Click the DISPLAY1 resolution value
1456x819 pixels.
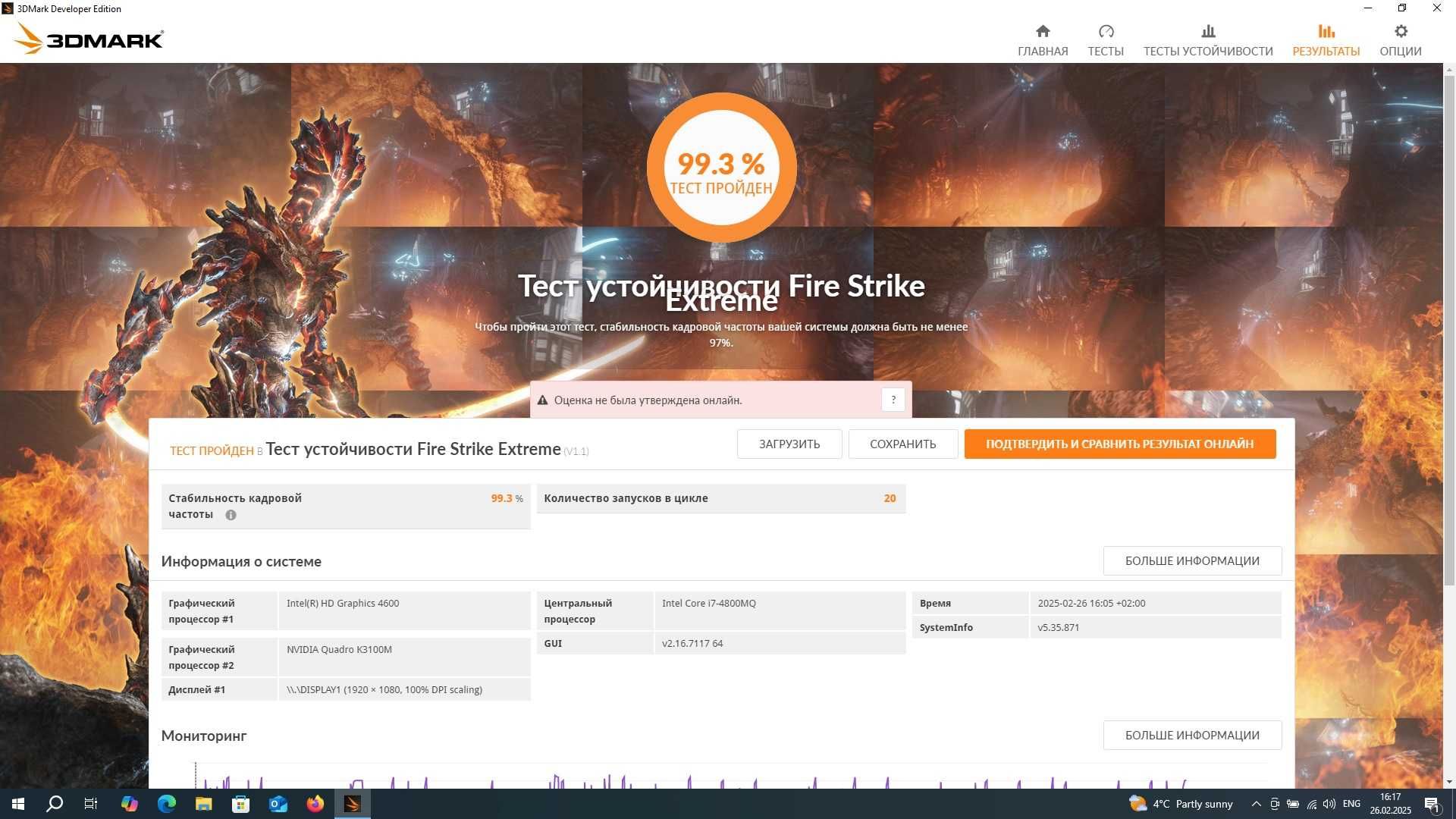(x=384, y=690)
